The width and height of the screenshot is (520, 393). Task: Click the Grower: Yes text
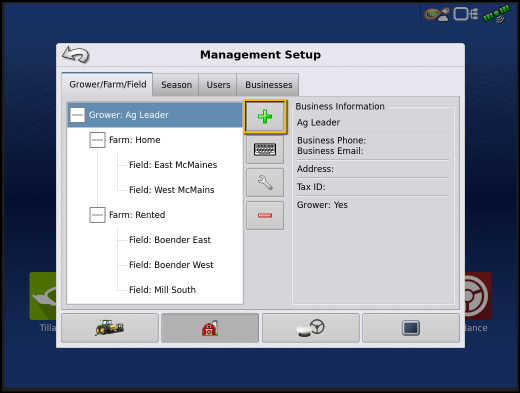[x=322, y=205]
